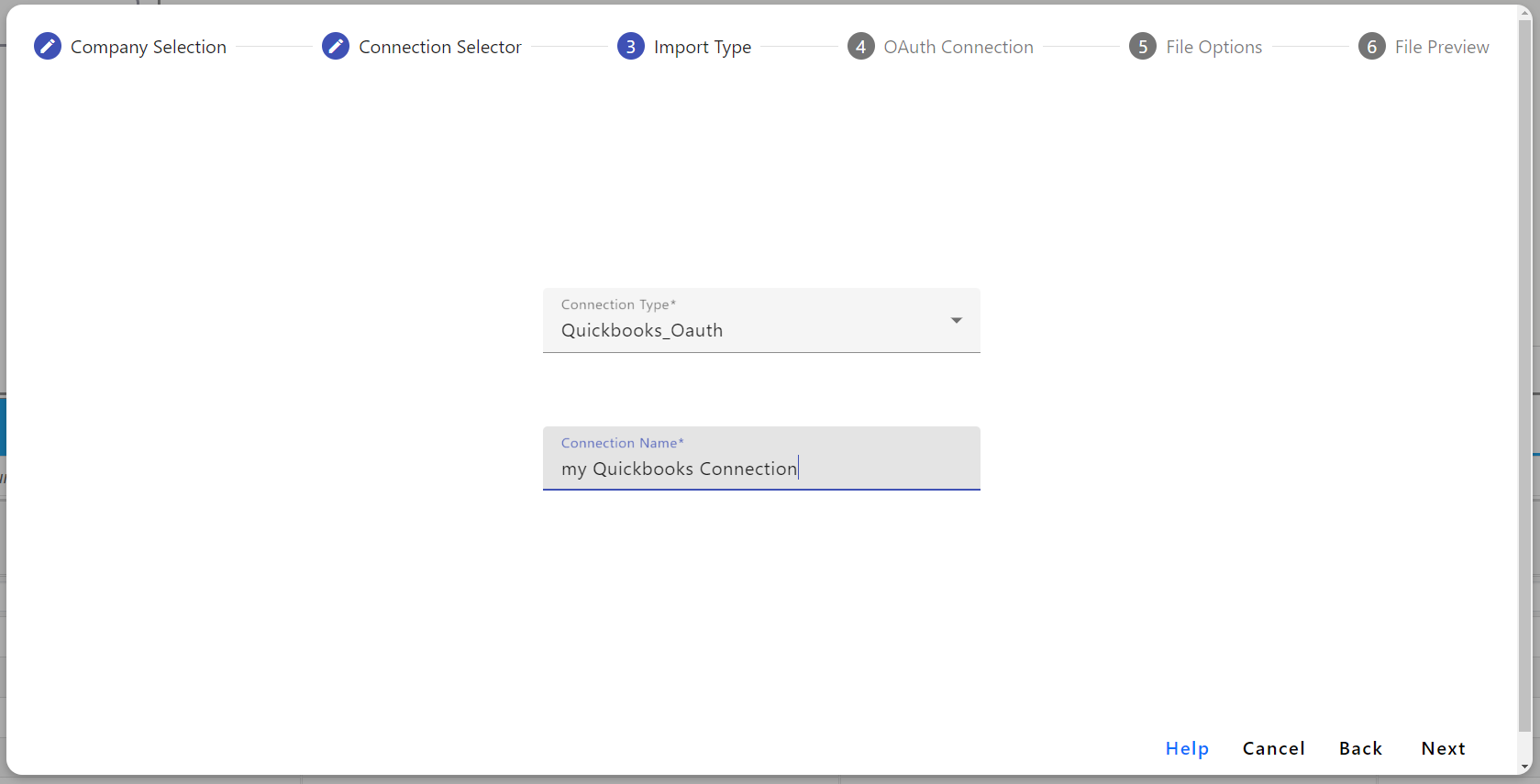Go back with the Back button
The height and width of the screenshot is (784, 1540).
coord(1360,748)
